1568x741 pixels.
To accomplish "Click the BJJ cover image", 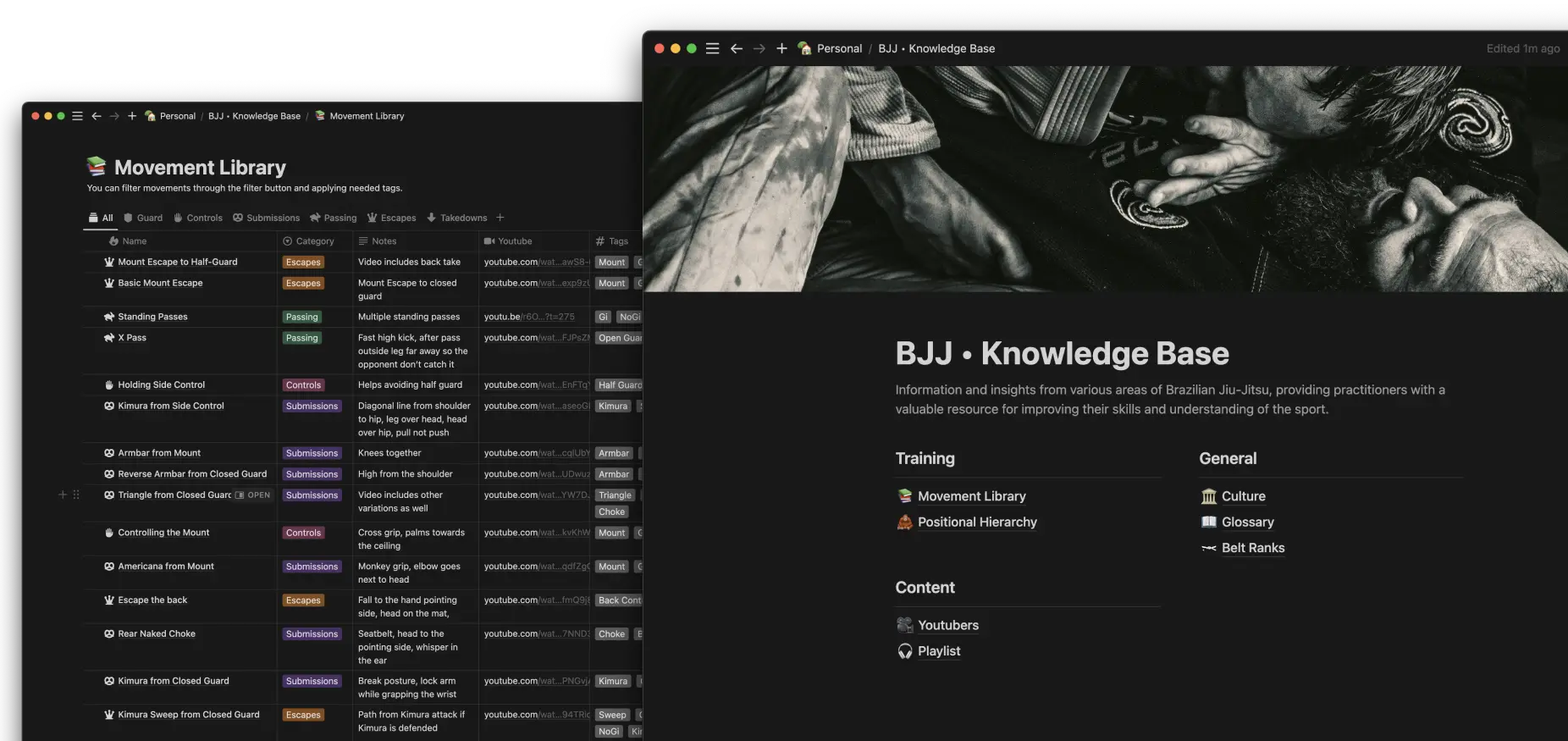I will (1105, 179).
